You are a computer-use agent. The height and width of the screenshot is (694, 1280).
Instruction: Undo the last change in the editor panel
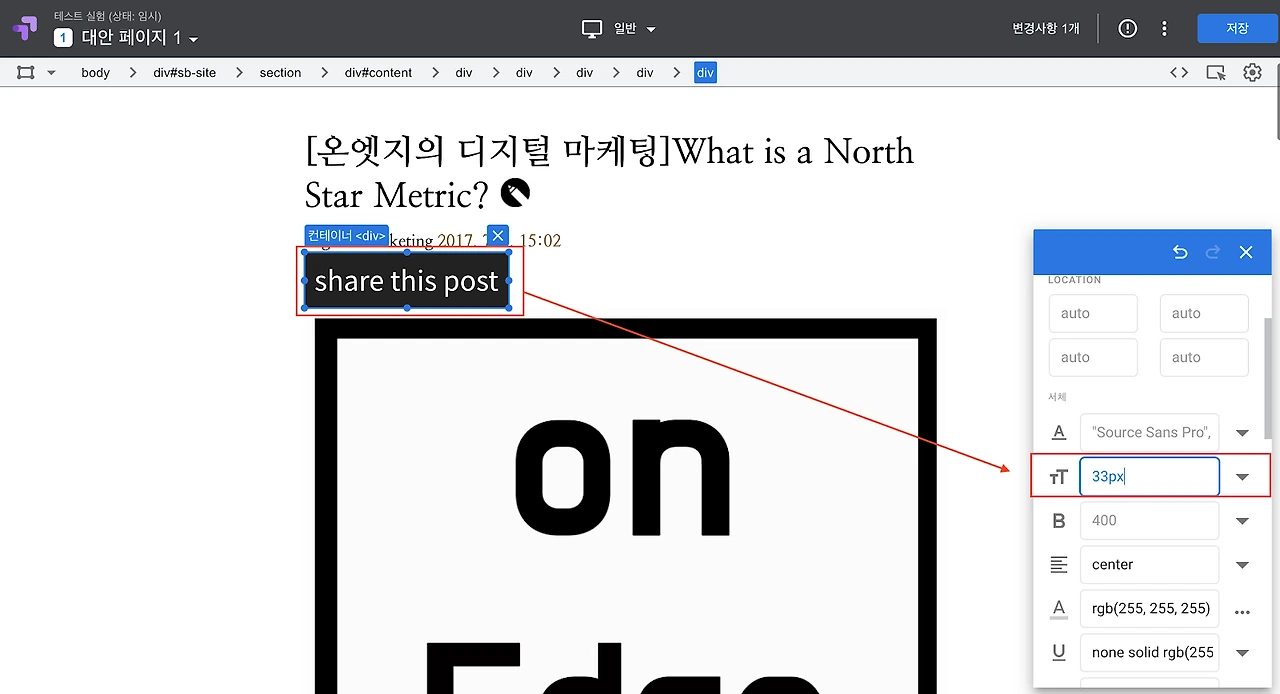pyautogui.click(x=1180, y=252)
